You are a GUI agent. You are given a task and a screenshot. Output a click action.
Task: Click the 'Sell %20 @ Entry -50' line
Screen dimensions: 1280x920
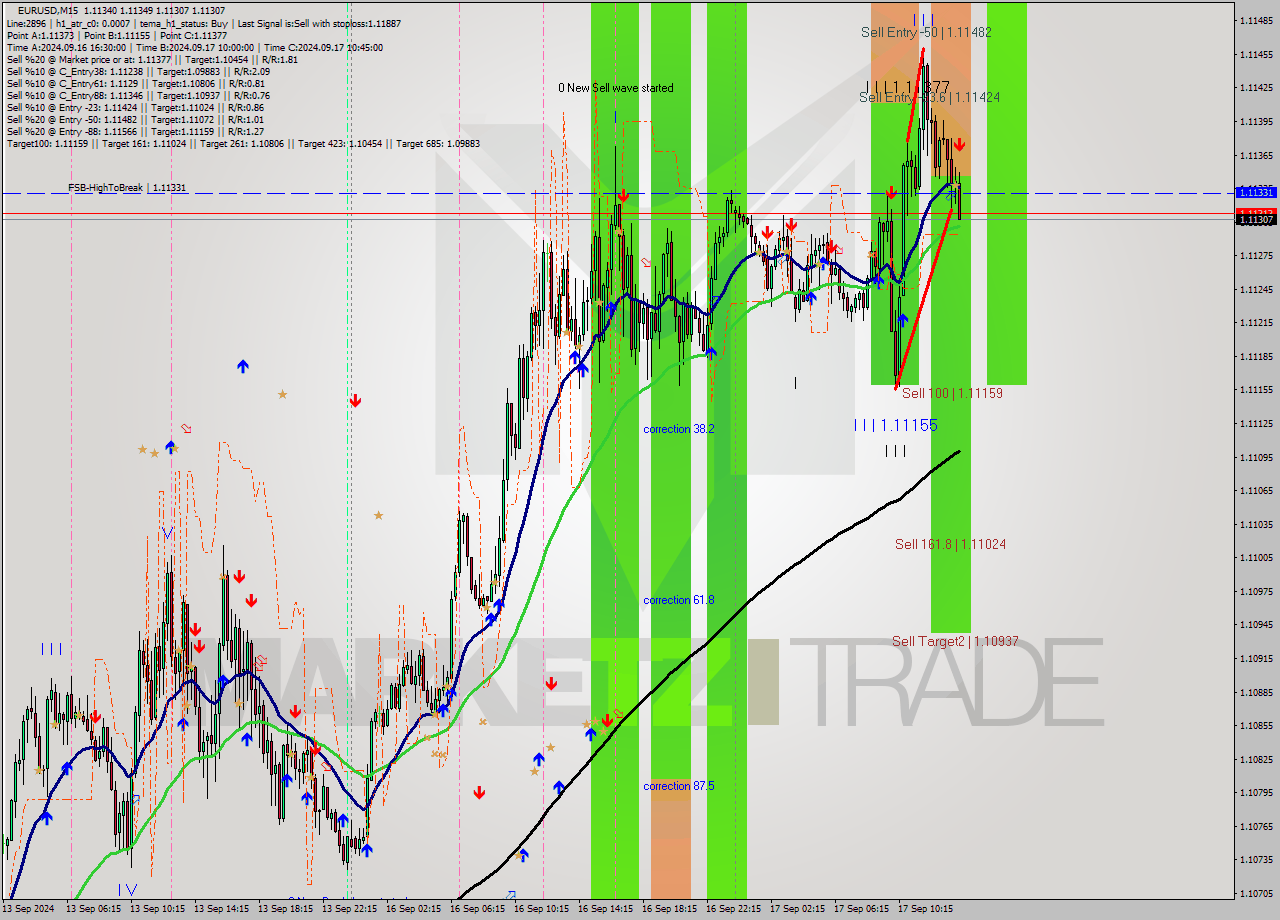tap(135, 119)
